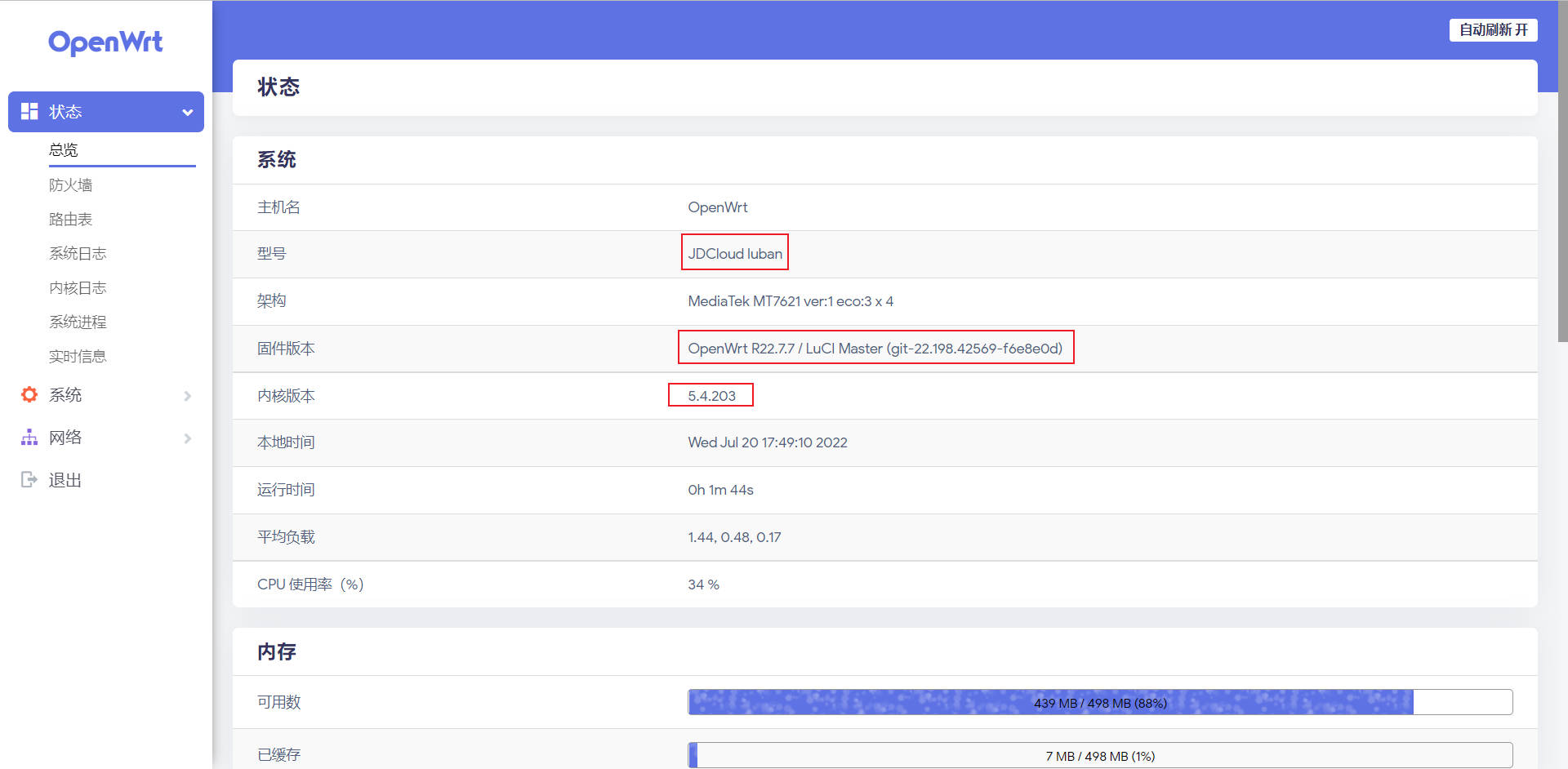The height and width of the screenshot is (769, 1568).
Task: Click the OpenWrt logo
Action: click(105, 42)
